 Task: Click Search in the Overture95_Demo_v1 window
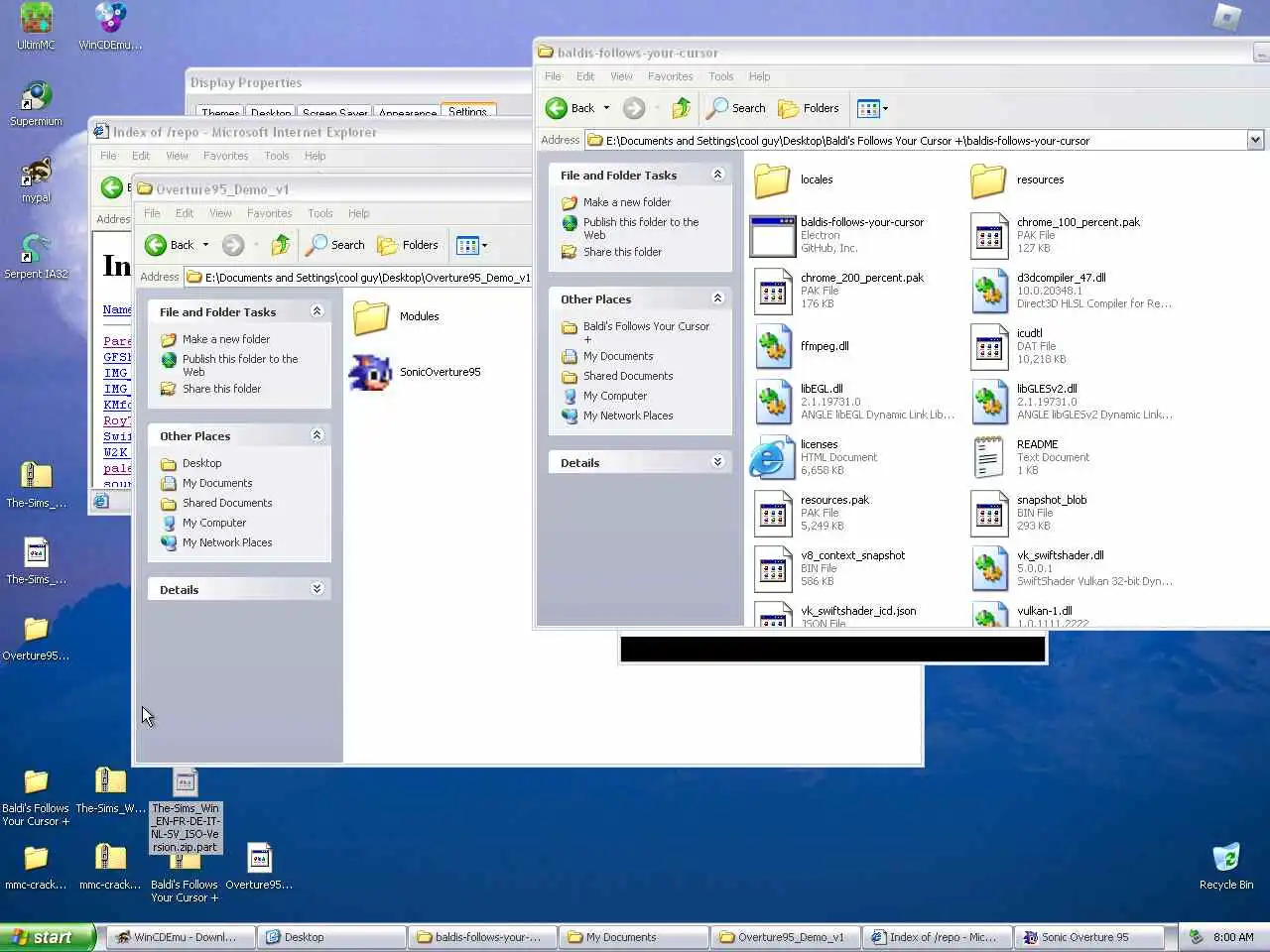point(335,245)
